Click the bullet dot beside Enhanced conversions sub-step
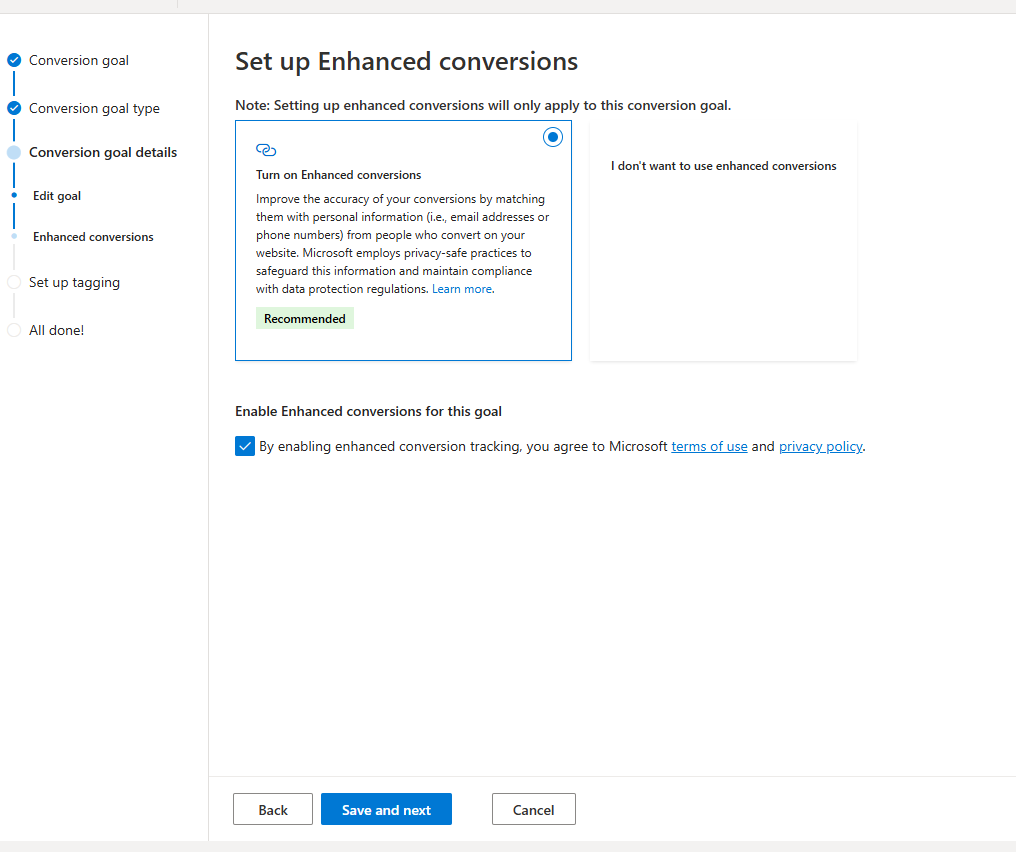This screenshot has width=1016, height=852. (x=14, y=237)
